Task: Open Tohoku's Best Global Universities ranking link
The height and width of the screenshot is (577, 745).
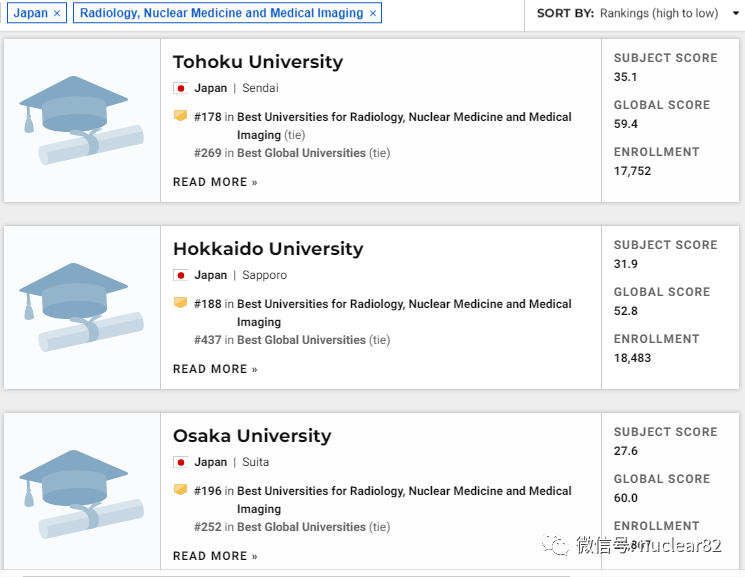Action: (301, 153)
